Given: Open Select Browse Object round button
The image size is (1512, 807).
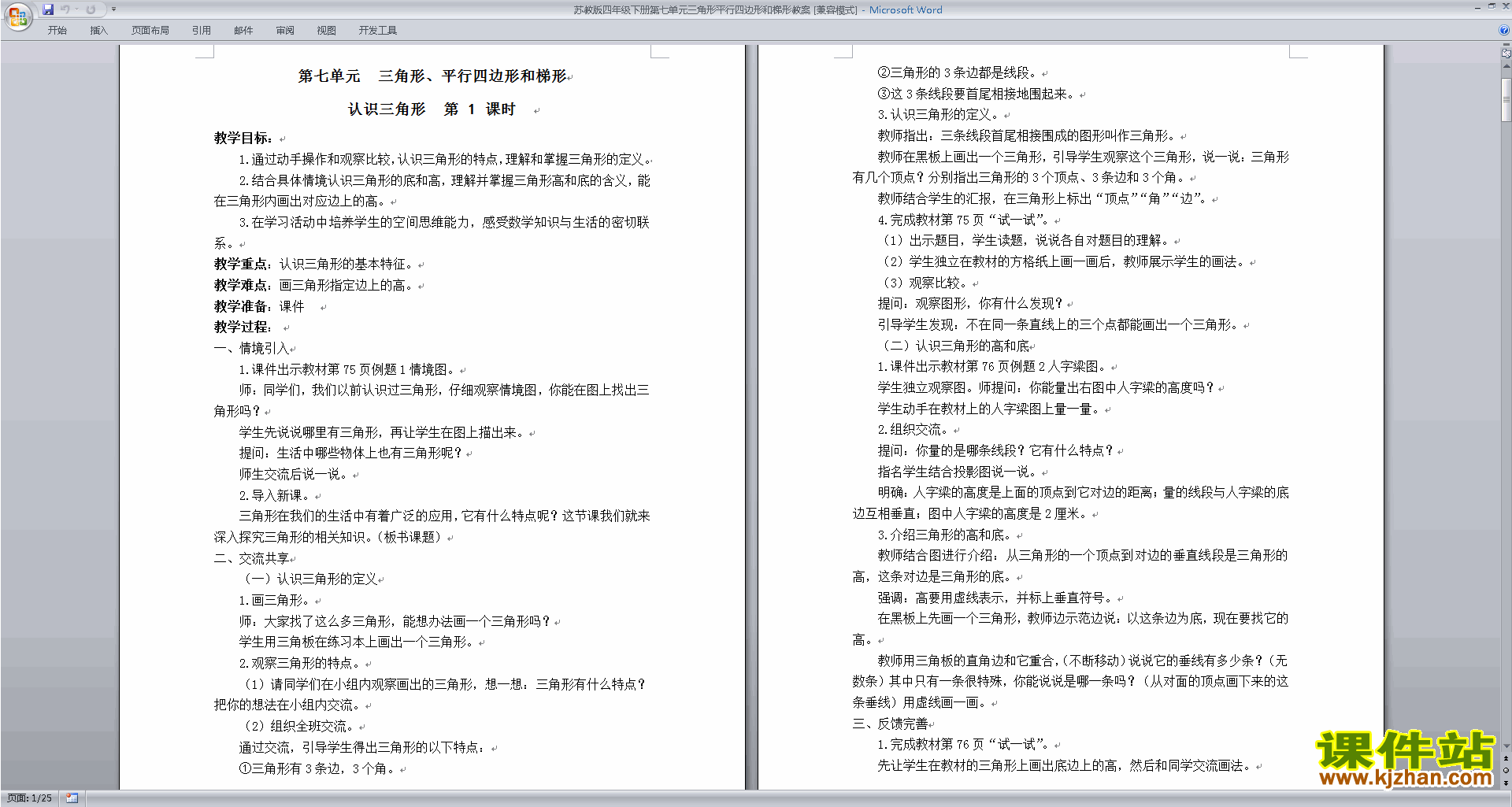Looking at the screenshot, I should (x=1506, y=770).
